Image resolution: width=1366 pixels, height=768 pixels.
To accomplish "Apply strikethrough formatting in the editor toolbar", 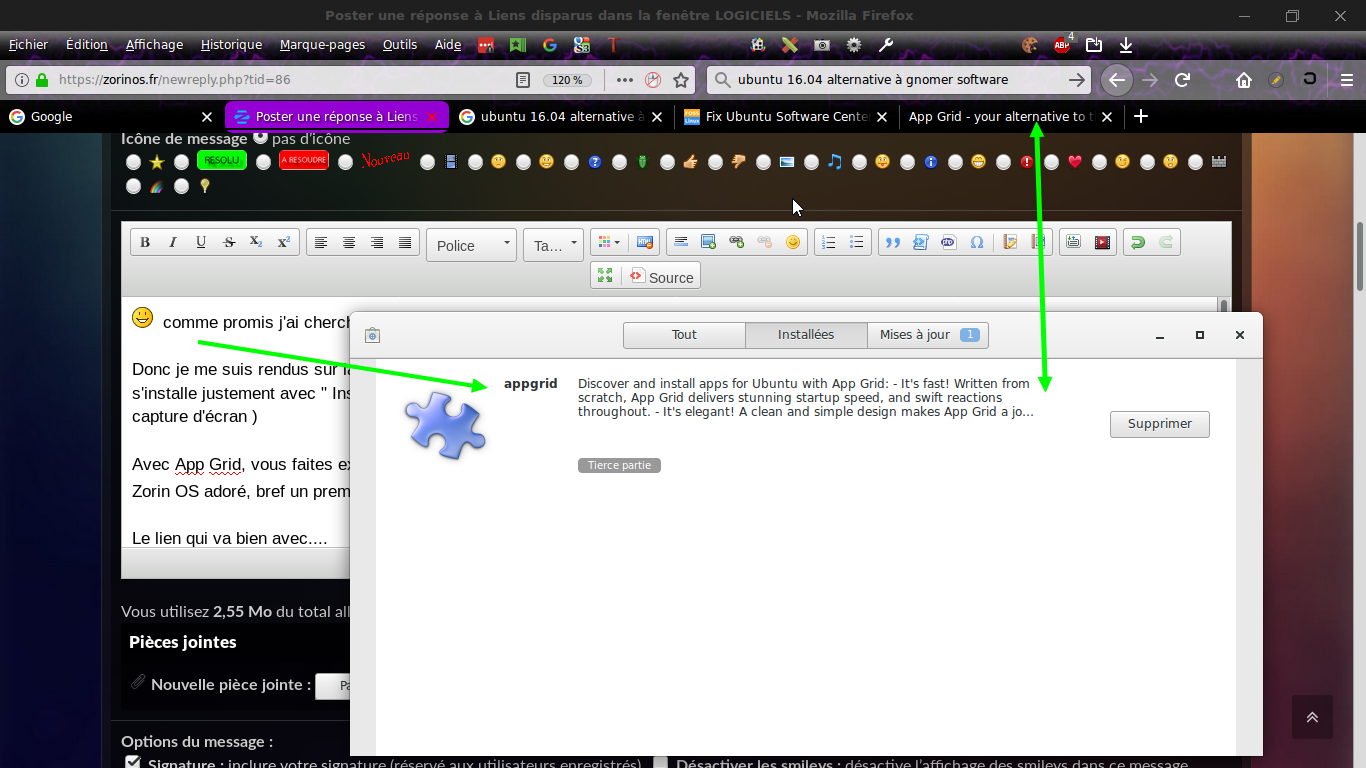I will 229,243.
